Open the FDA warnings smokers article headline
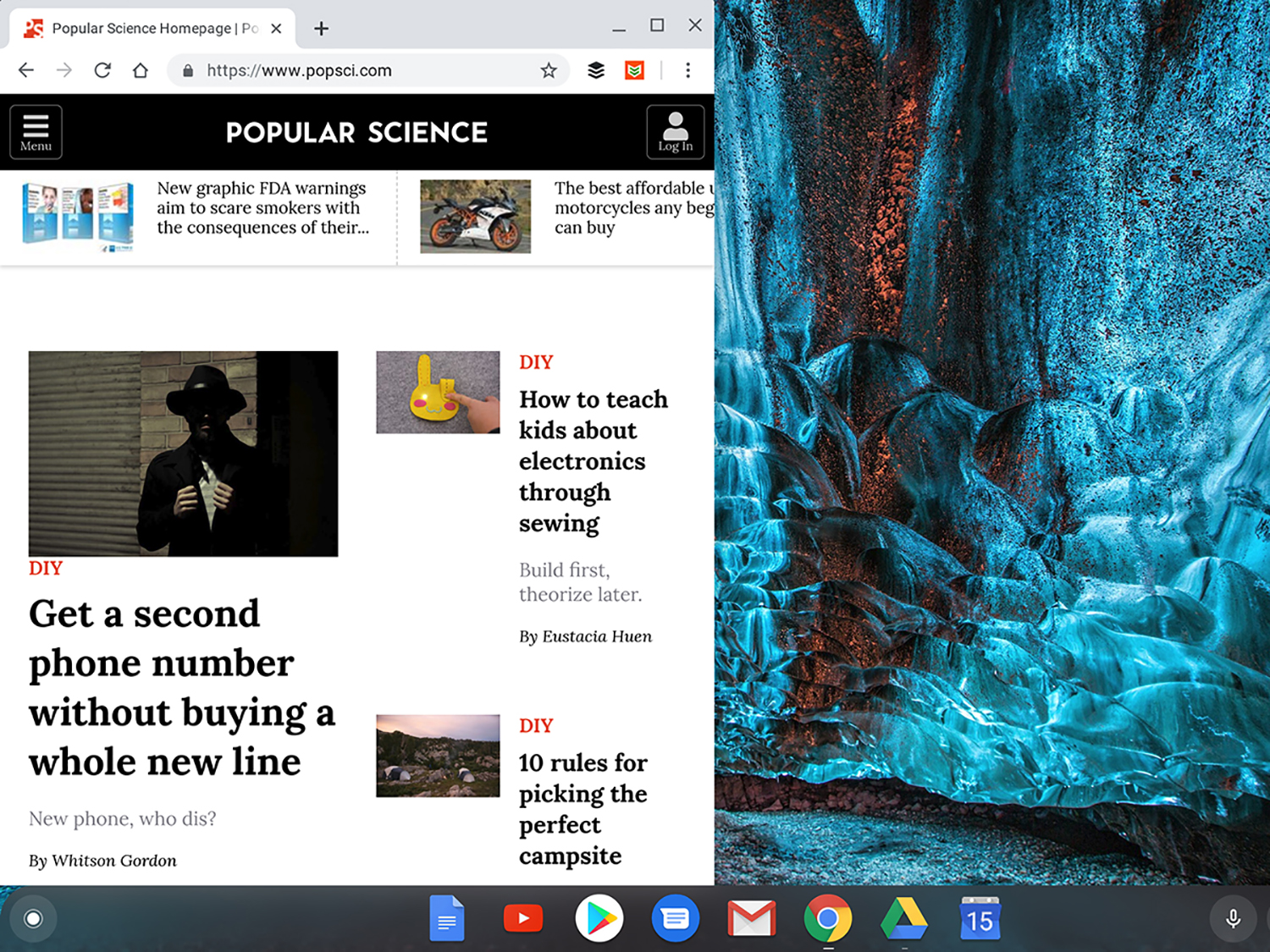 pos(262,208)
